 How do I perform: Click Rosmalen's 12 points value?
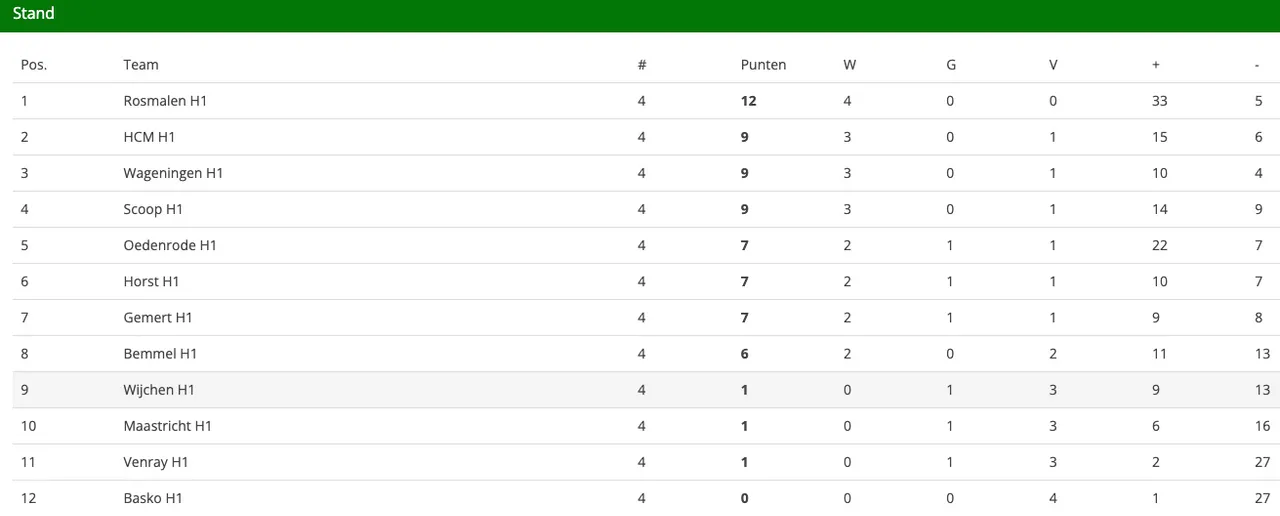(x=748, y=101)
